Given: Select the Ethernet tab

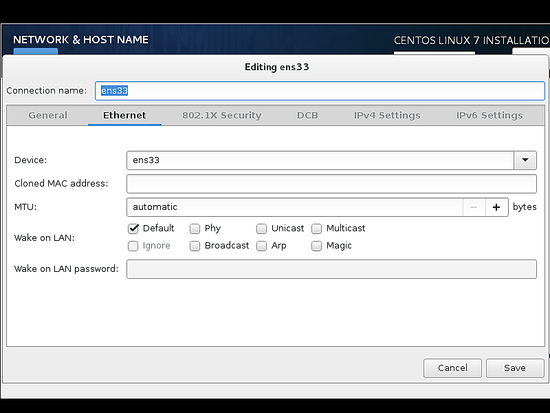Looking at the screenshot, I should 125,115.
